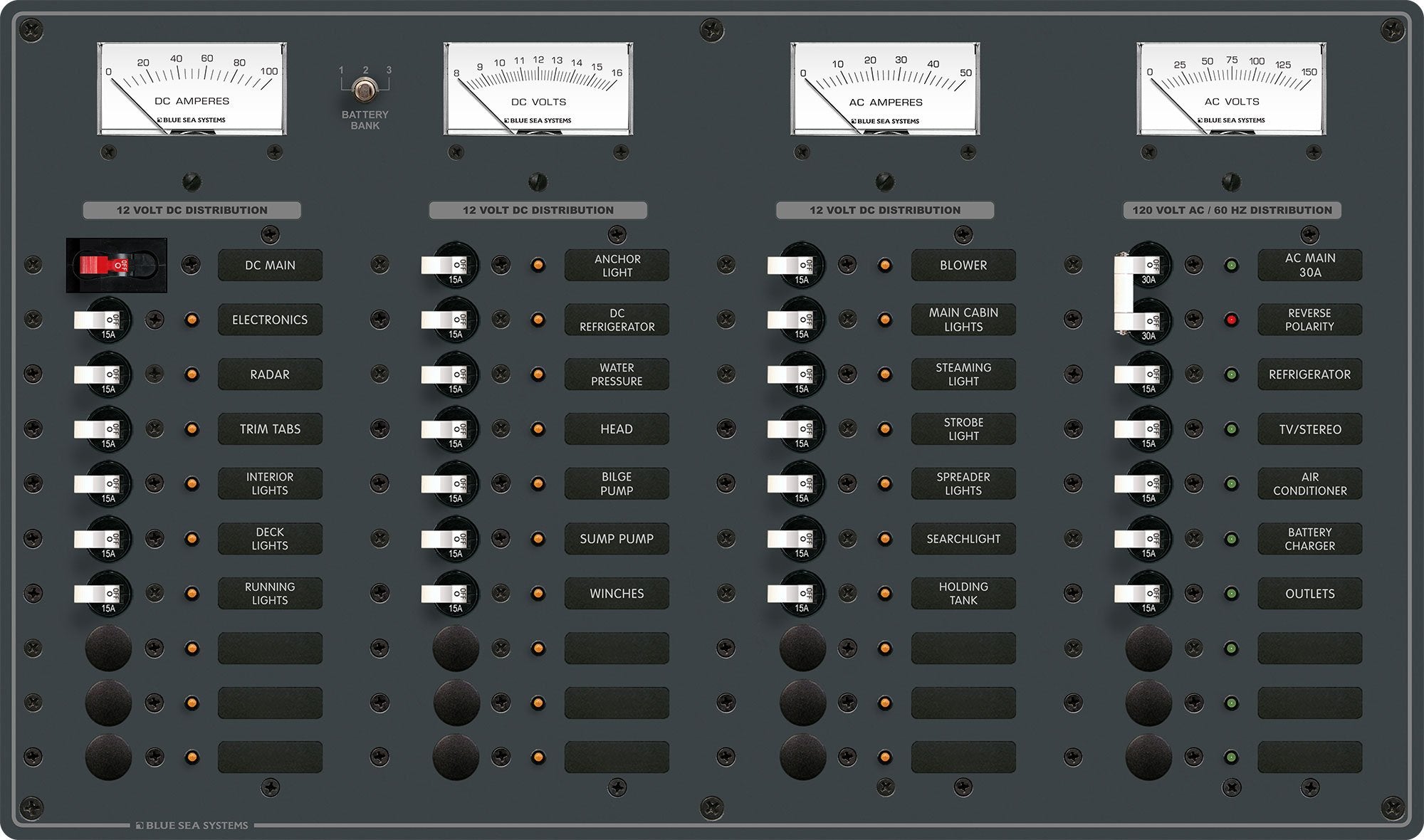1424x840 pixels.
Task: Click the amber indicator beside TRIM TABS
Action: 192,429
